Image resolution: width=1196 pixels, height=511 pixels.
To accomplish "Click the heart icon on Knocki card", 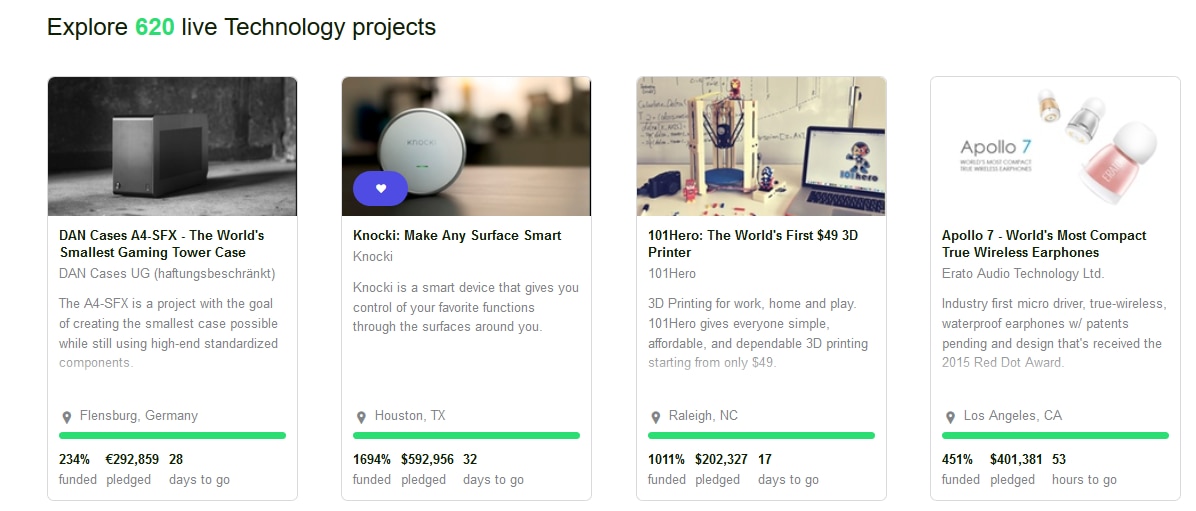I will coord(380,188).
